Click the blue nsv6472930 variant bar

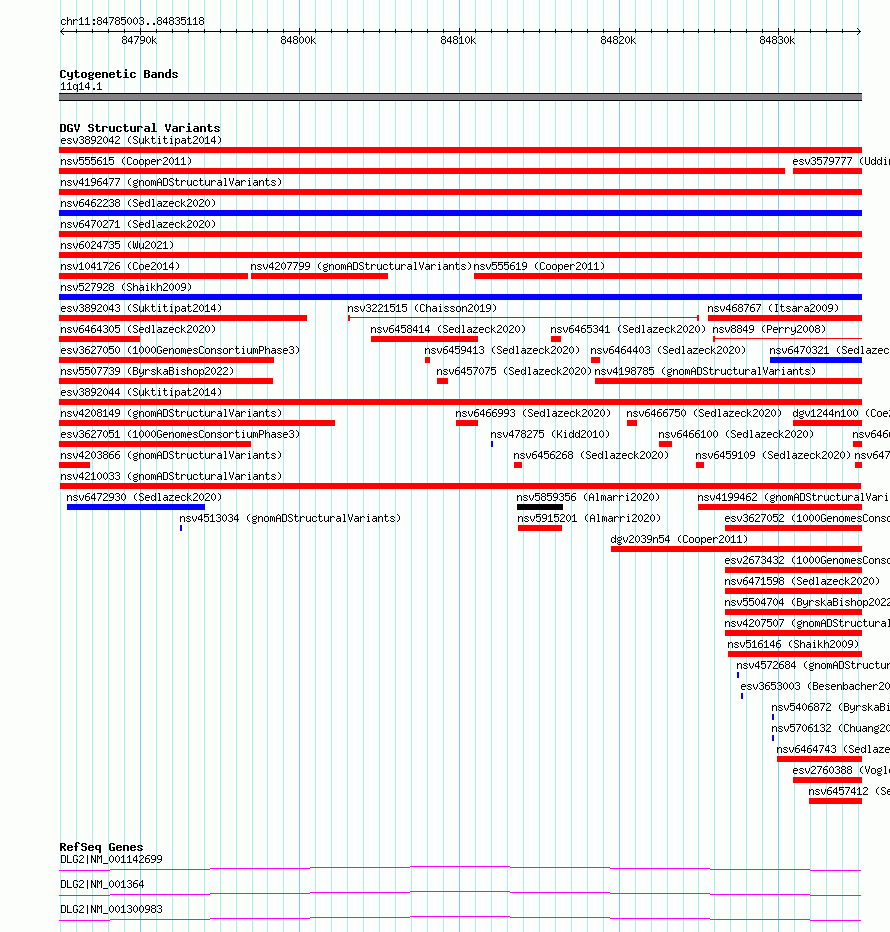(136, 507)
